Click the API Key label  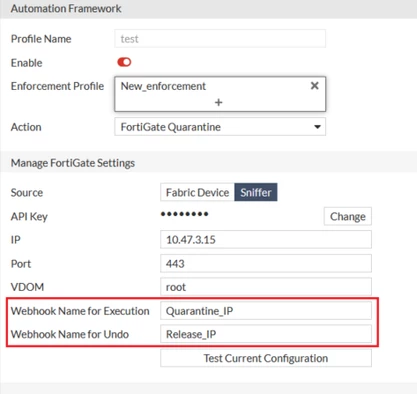click(x=29, y=217)
